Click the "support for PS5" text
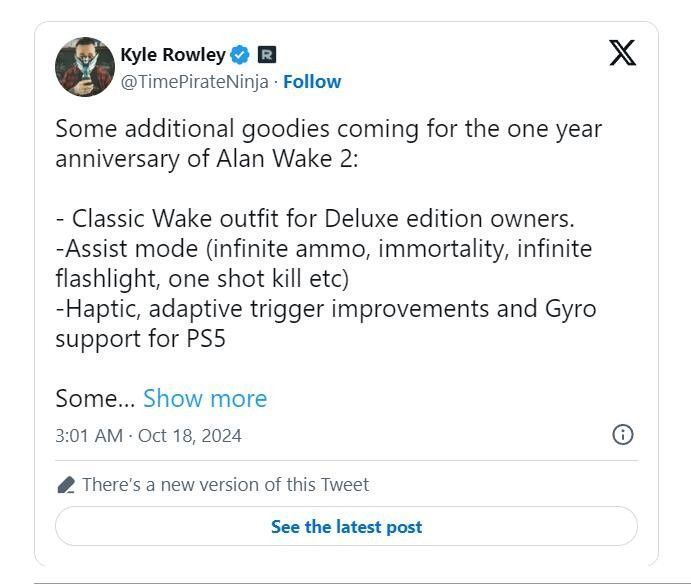The image size is (691, 584). (x=140, y=338)
